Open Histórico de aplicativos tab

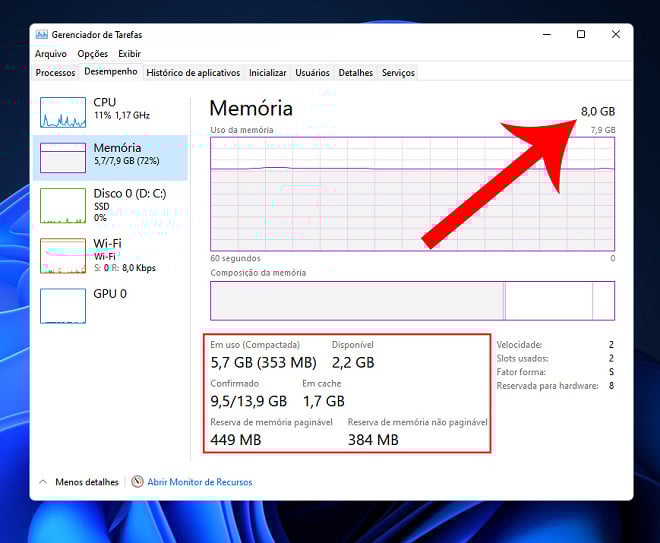pos(193,72)
